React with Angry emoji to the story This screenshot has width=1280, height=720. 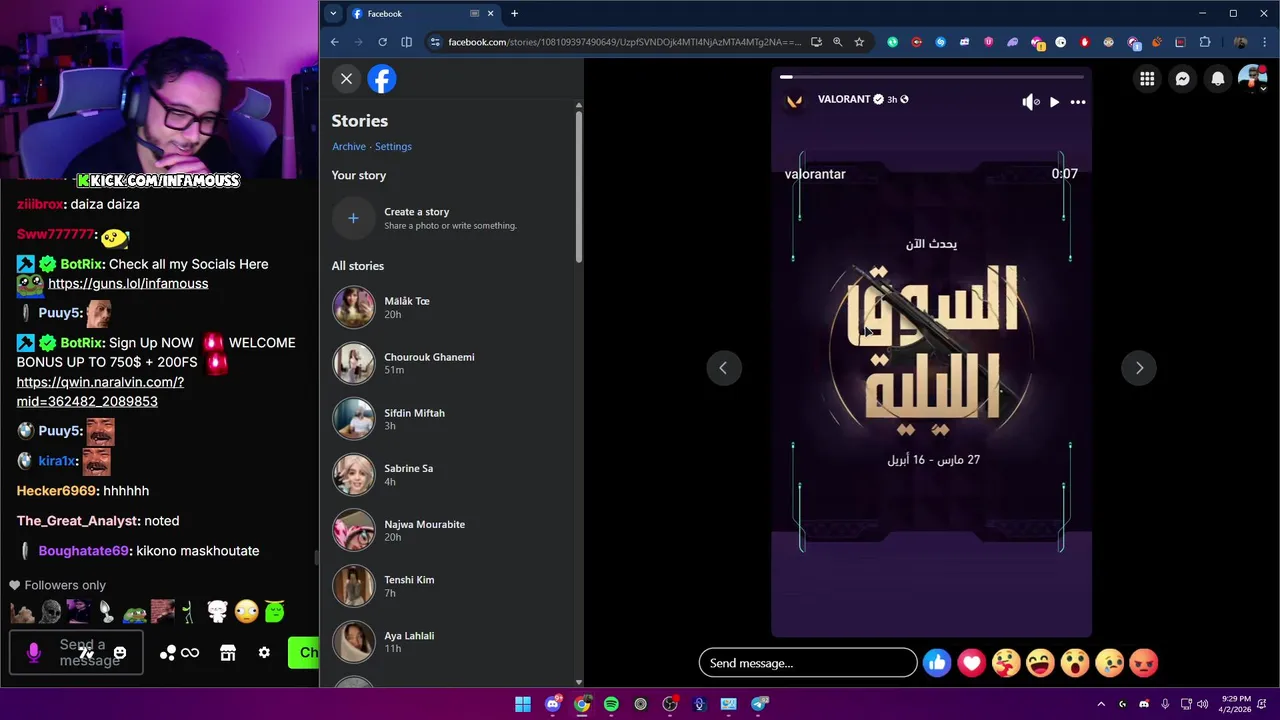tap(1143, 662)
